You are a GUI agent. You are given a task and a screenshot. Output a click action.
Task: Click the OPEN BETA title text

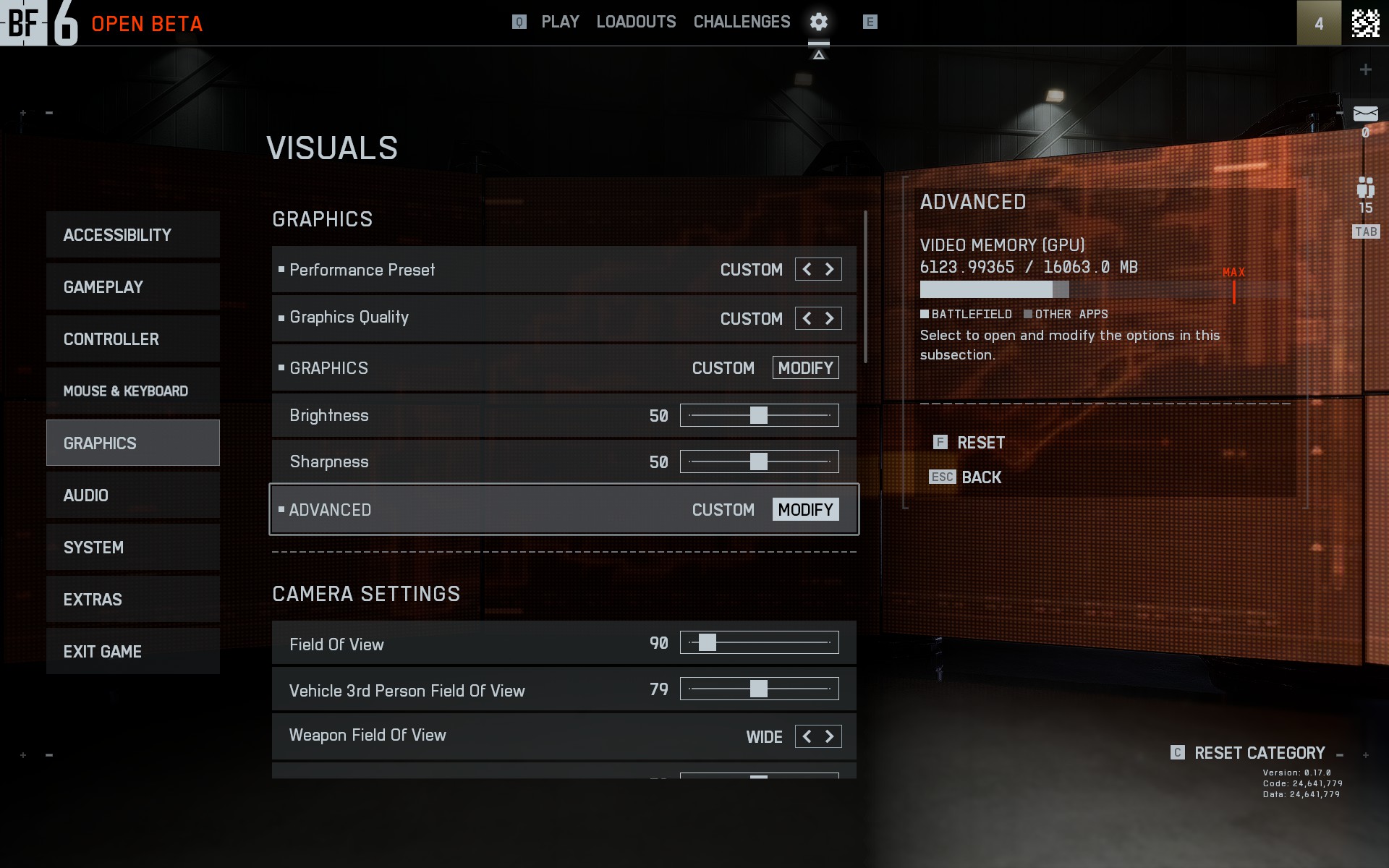147,24
